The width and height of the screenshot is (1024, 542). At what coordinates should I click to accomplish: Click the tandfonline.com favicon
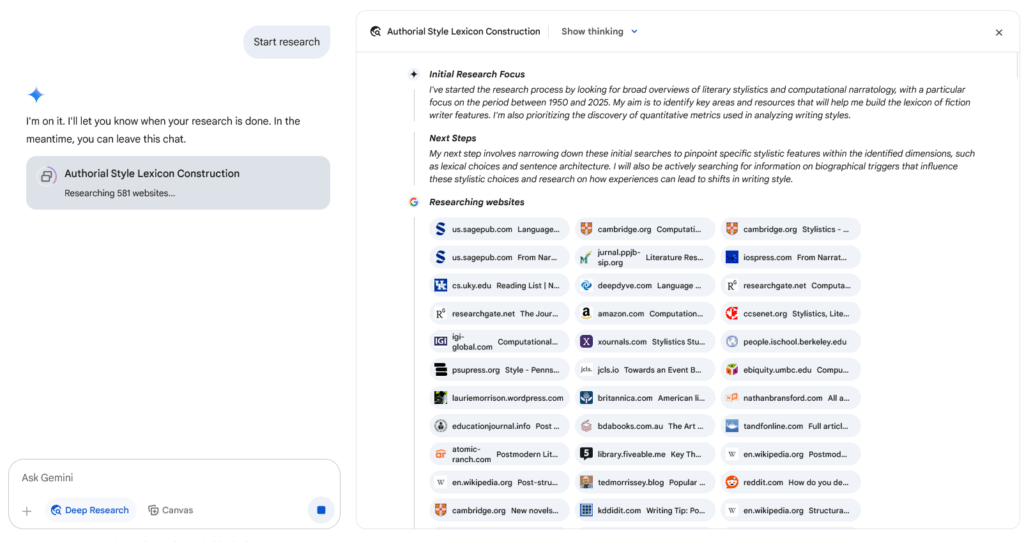coord(732,426)
